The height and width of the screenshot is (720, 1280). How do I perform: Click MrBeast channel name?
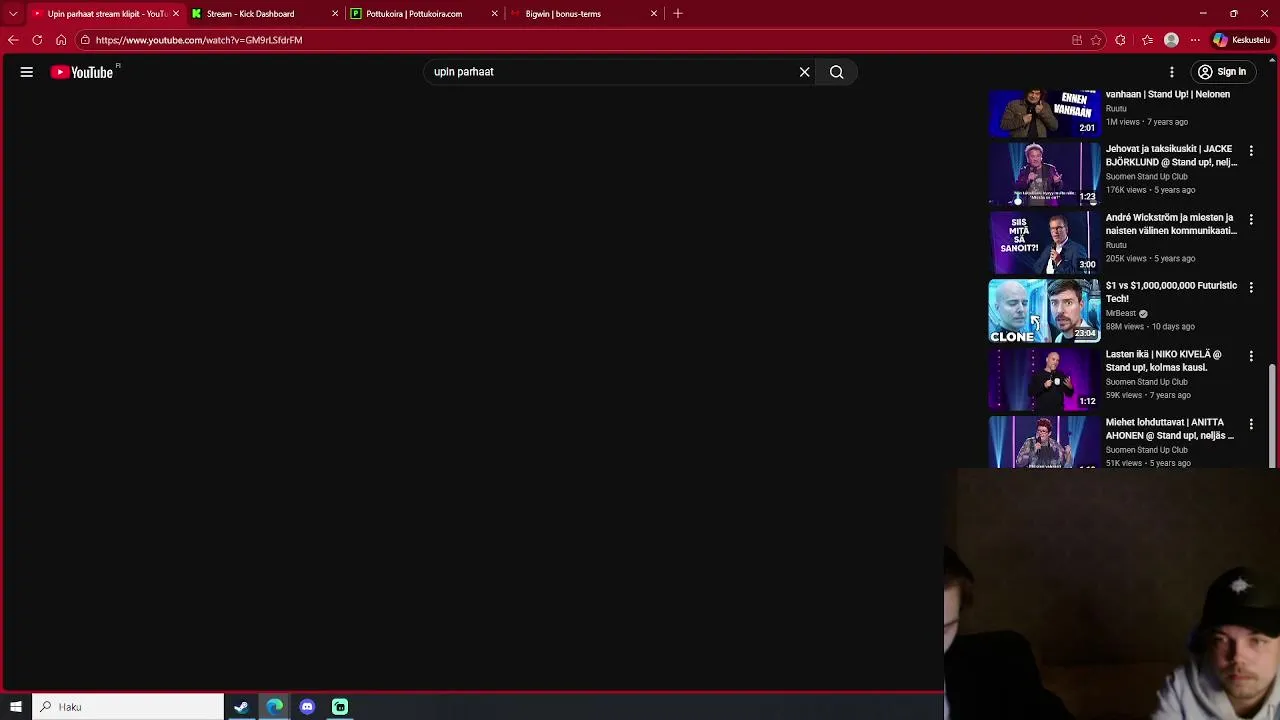tap(1121, 313)
